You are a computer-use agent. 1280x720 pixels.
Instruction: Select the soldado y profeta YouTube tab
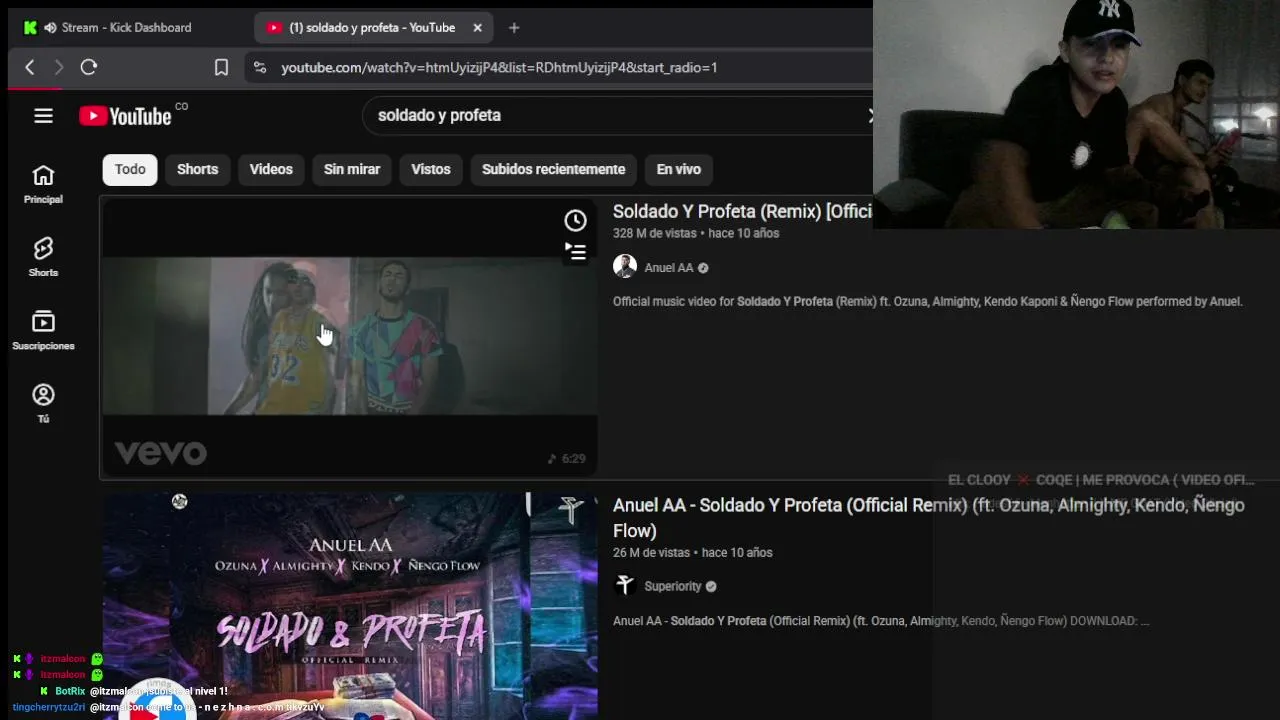click(372, 28)
